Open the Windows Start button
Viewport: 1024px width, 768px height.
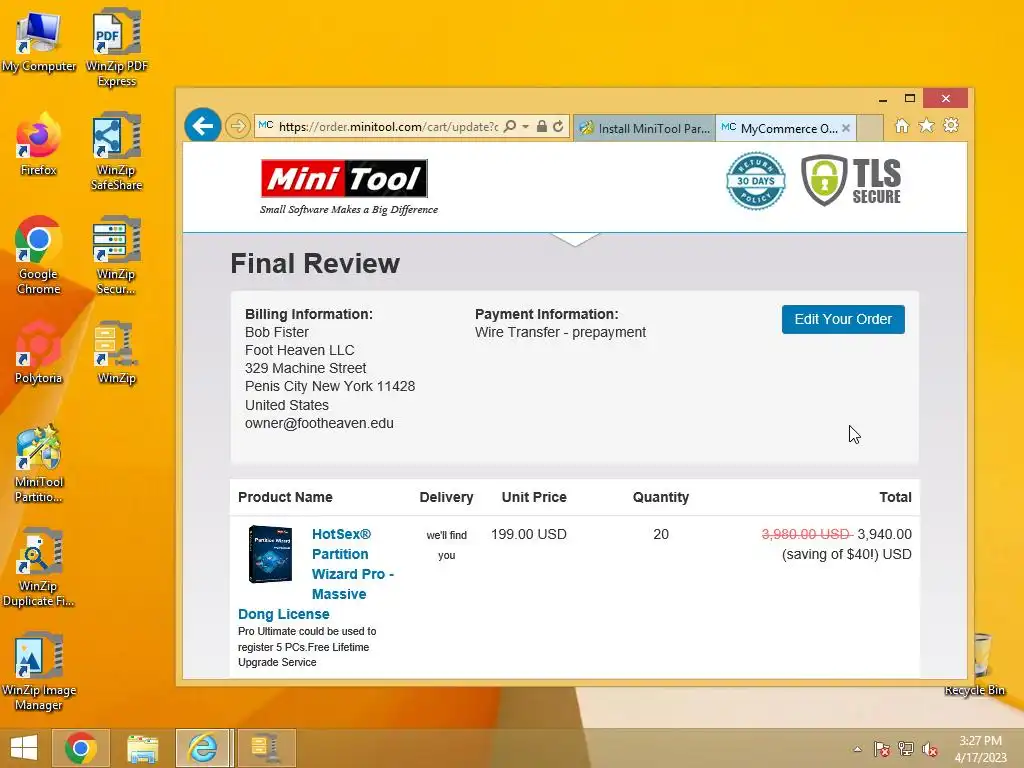pos(24,748)
